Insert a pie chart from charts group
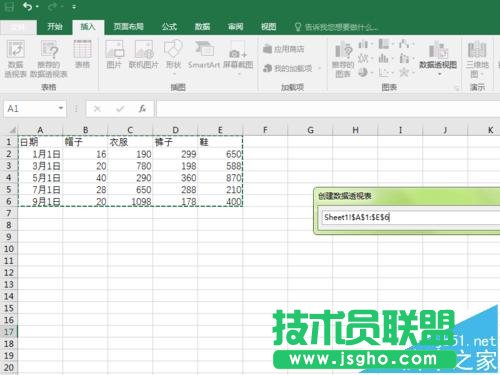The height and width of the screenshot is (375, 500). tap(363, 72)
